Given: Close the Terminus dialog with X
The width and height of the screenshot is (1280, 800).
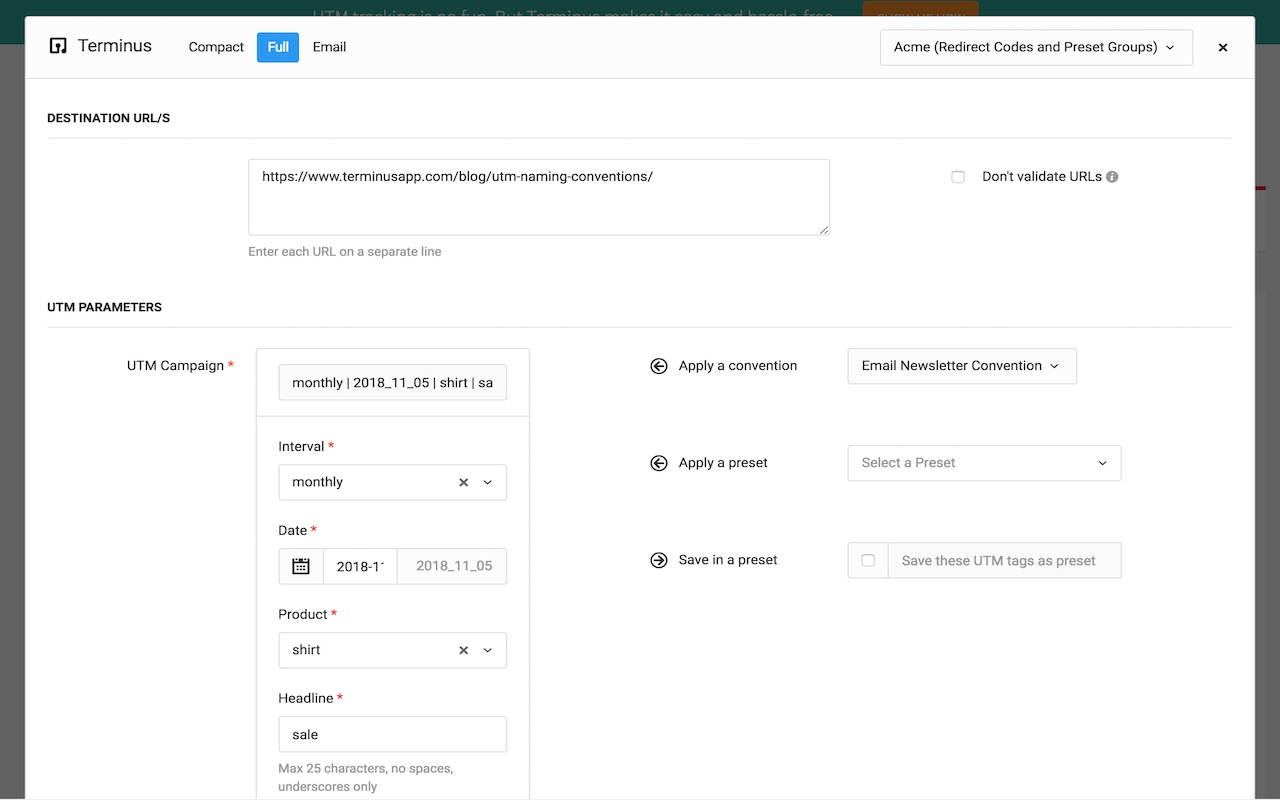Looking at the screenshot, I should (x=1222, y=47).
